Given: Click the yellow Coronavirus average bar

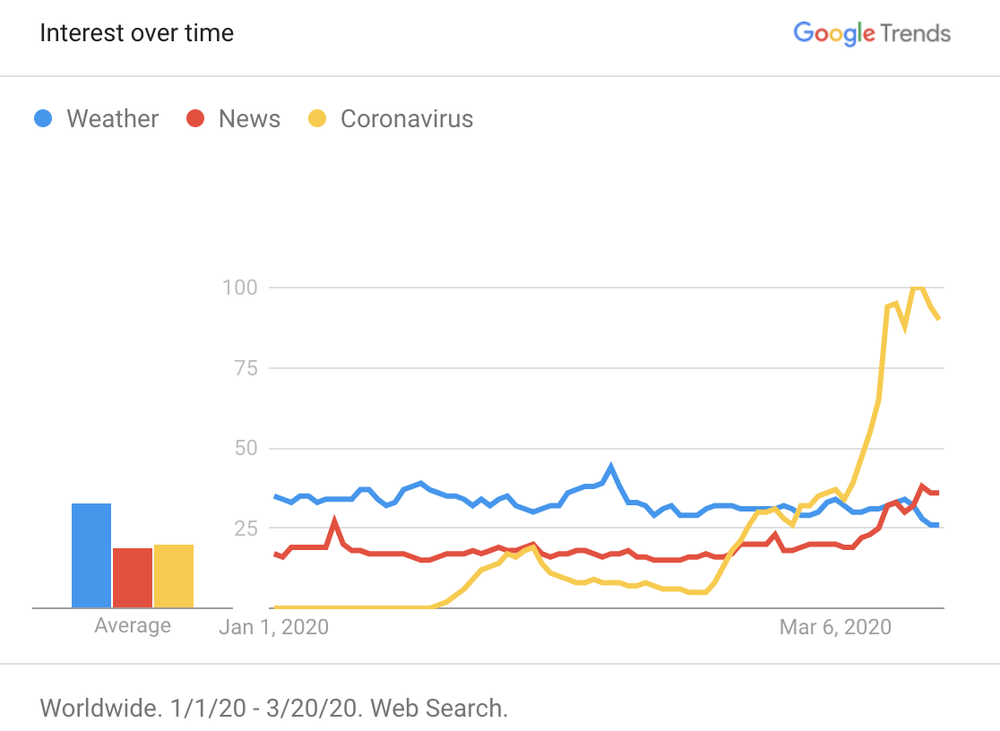Looking at the screenshot, I should [x=173, y=576].
